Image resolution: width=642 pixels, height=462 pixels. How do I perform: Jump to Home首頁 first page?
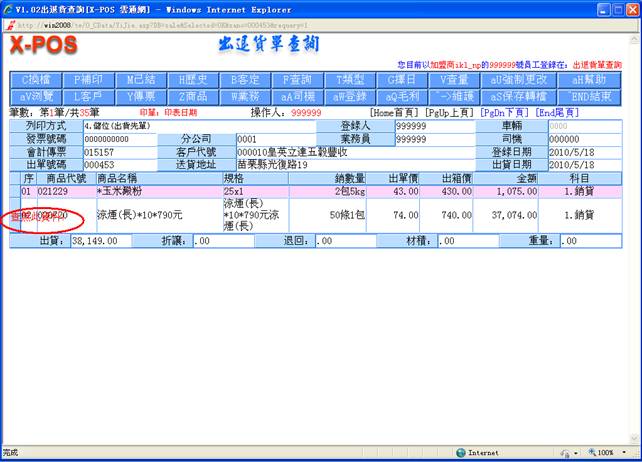[x=393, y=113]
